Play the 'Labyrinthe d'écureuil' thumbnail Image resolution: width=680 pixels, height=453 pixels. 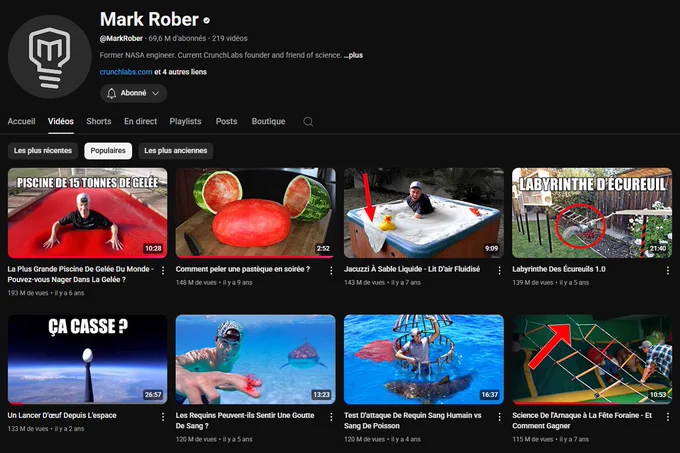coord(592,213)
